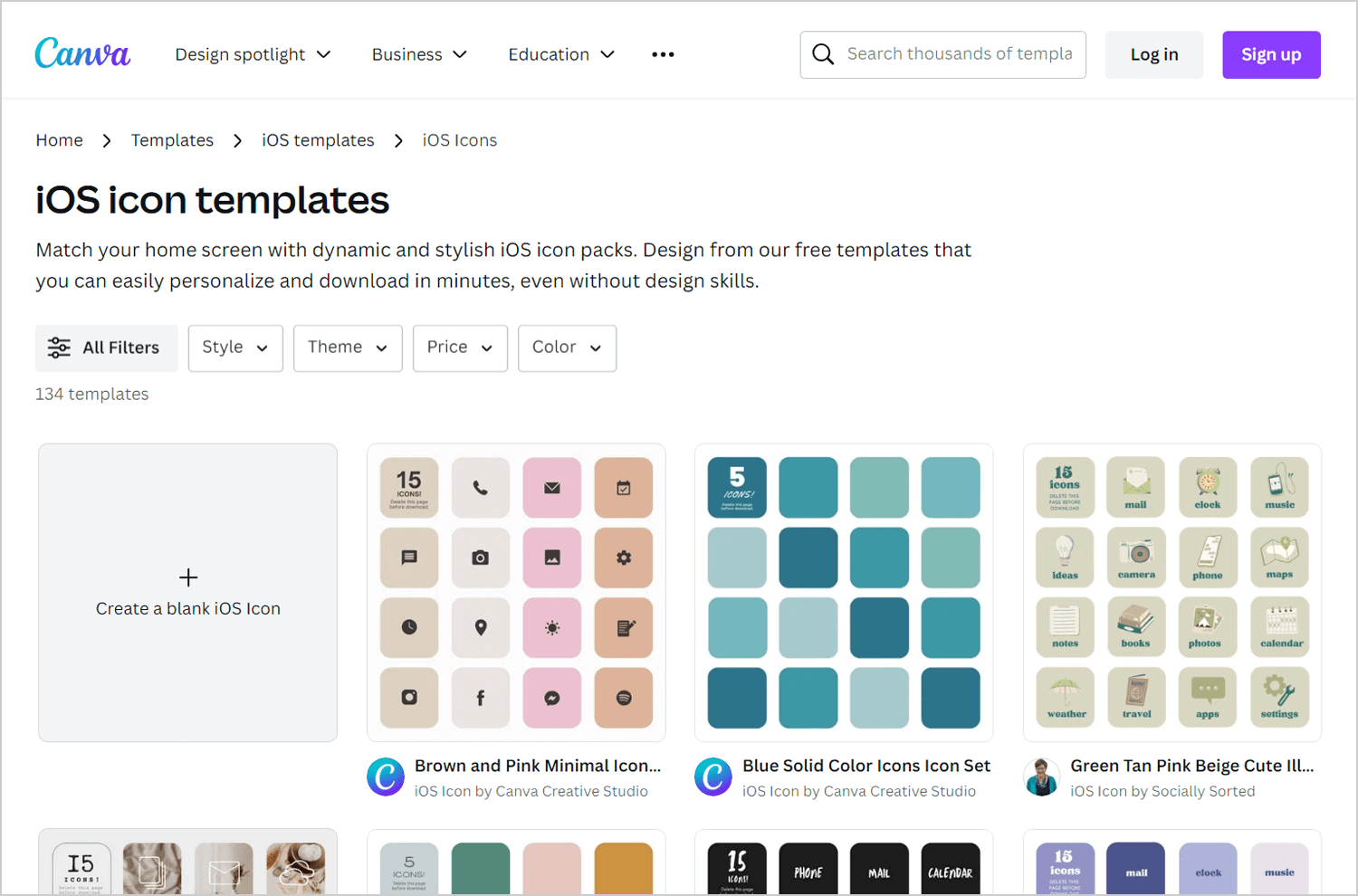Click the 'books' icon in Green Tan set
This screenshot has height=896, width=1358.
click(1136, 627)
